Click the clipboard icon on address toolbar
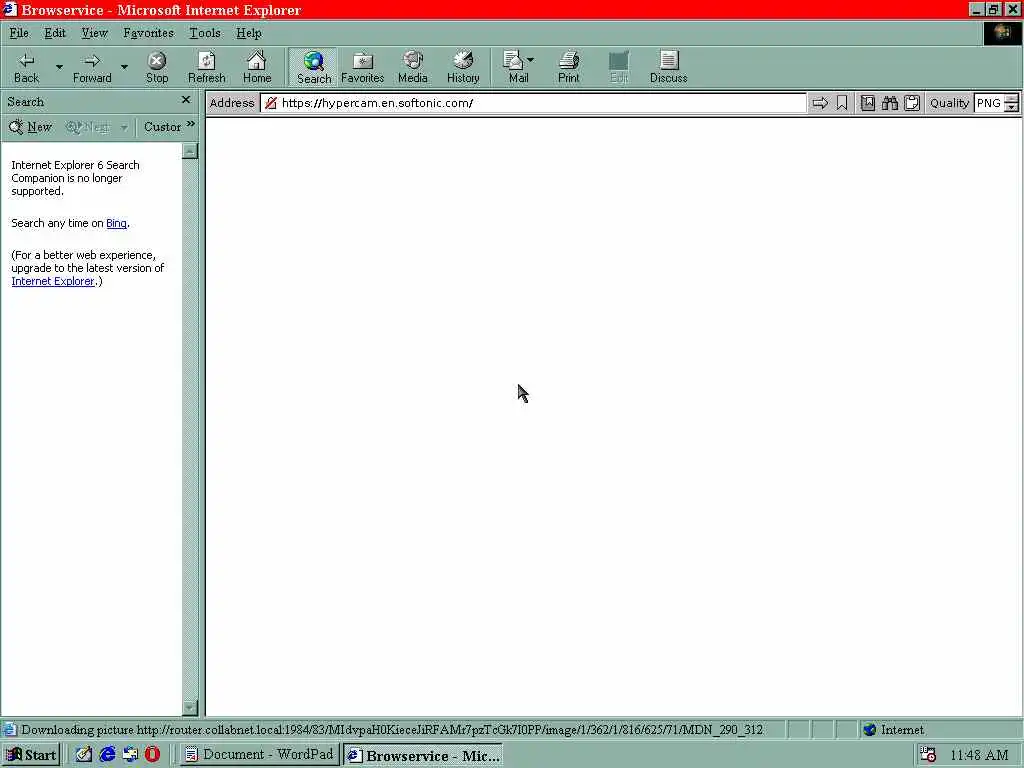Image resolution: width=1024 pixels, height=768 pixels. [912, 103]
